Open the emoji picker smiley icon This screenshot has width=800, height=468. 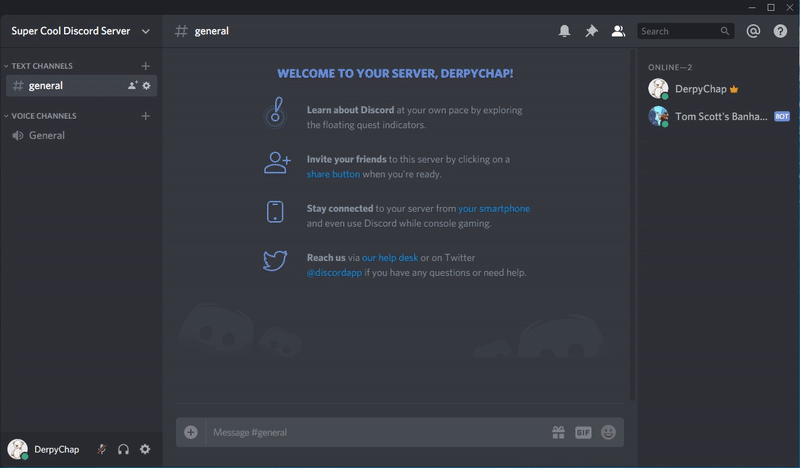[x=608, y=432]
